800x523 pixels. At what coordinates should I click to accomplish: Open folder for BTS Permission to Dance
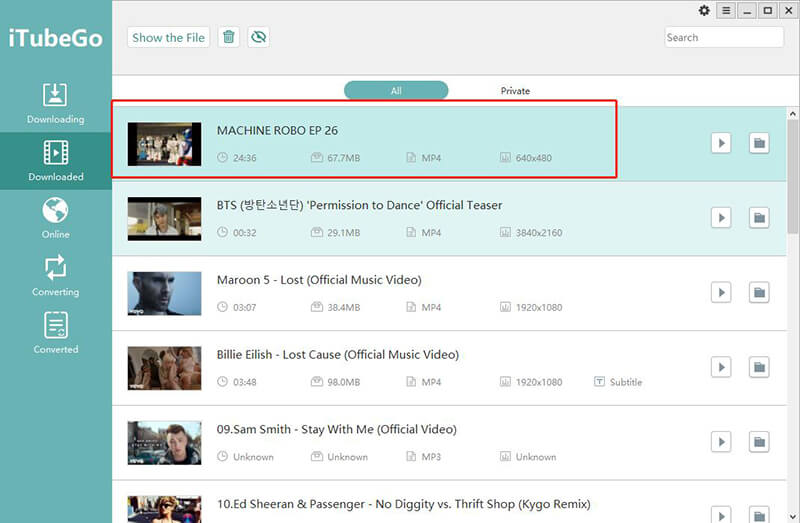pos(759,218)
